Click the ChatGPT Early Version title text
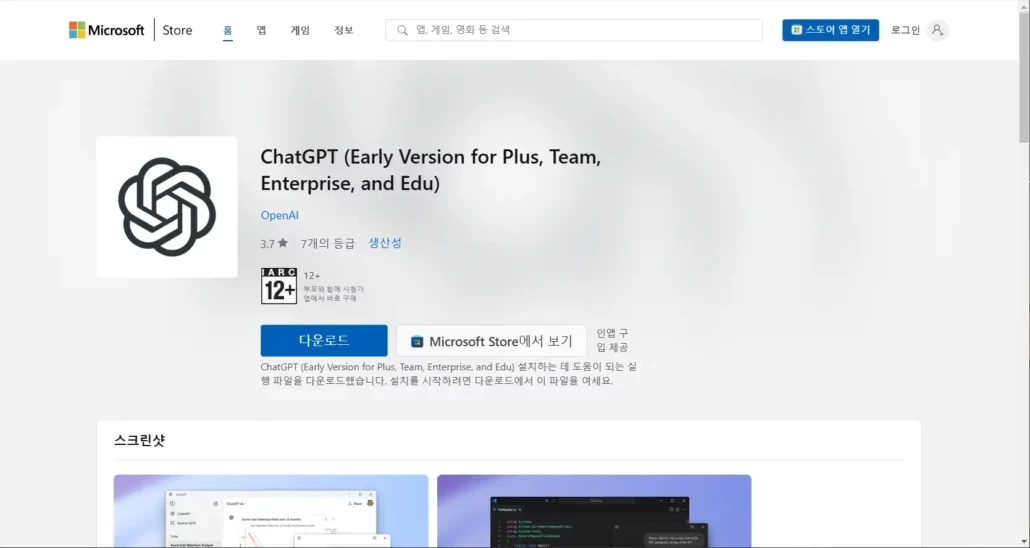 pos(431,170)
